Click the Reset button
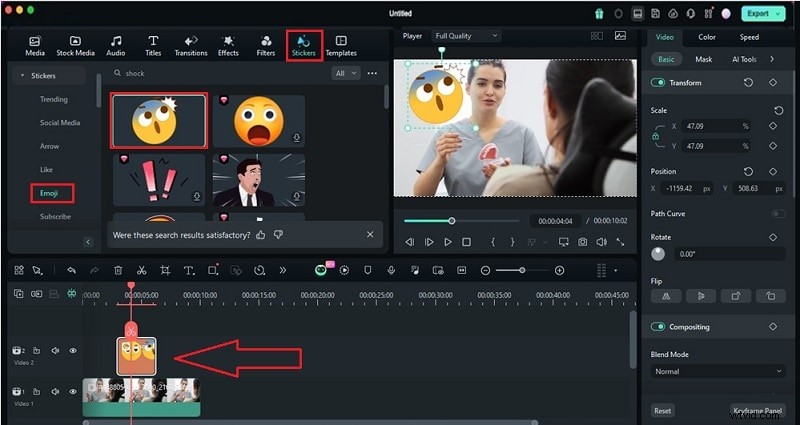This screenshot has width=800, height=425. (662, 410)
